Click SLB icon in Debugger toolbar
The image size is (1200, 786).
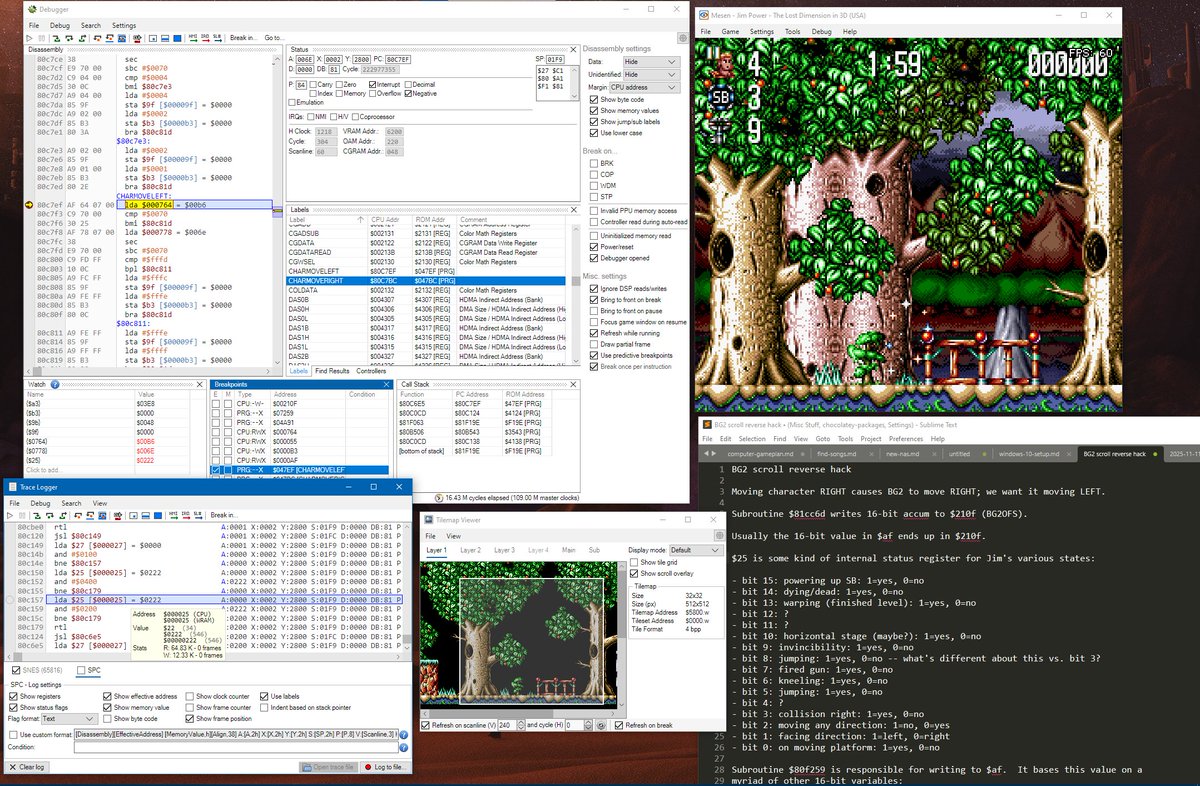tap(218, 38)
